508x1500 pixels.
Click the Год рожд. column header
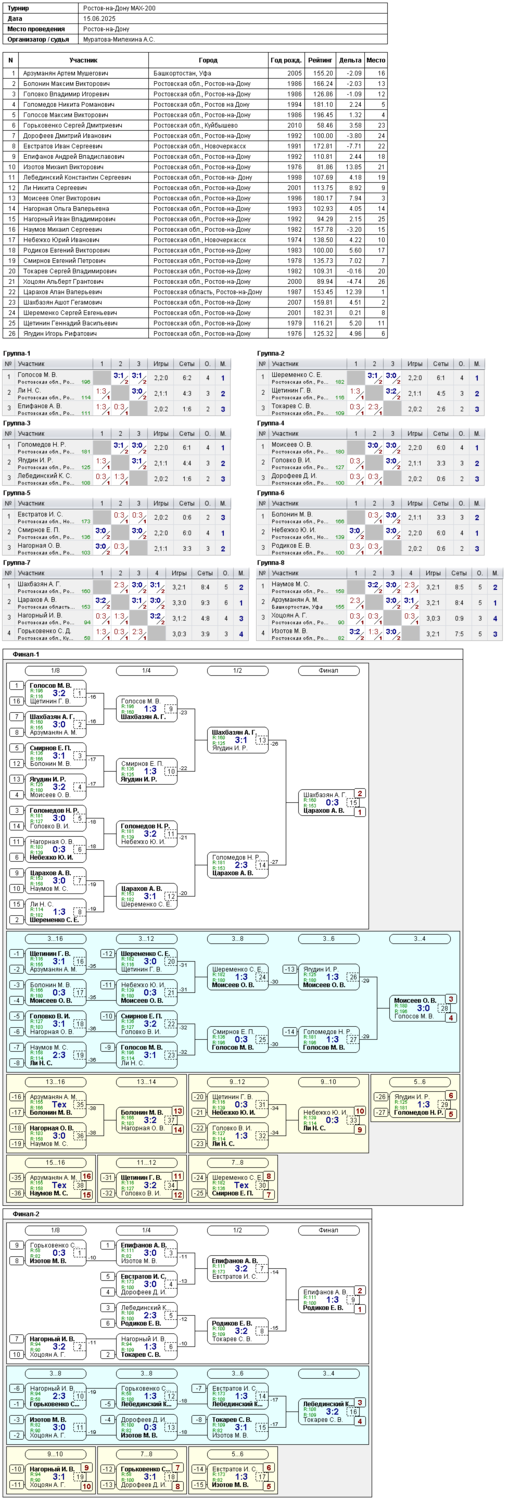285,60
